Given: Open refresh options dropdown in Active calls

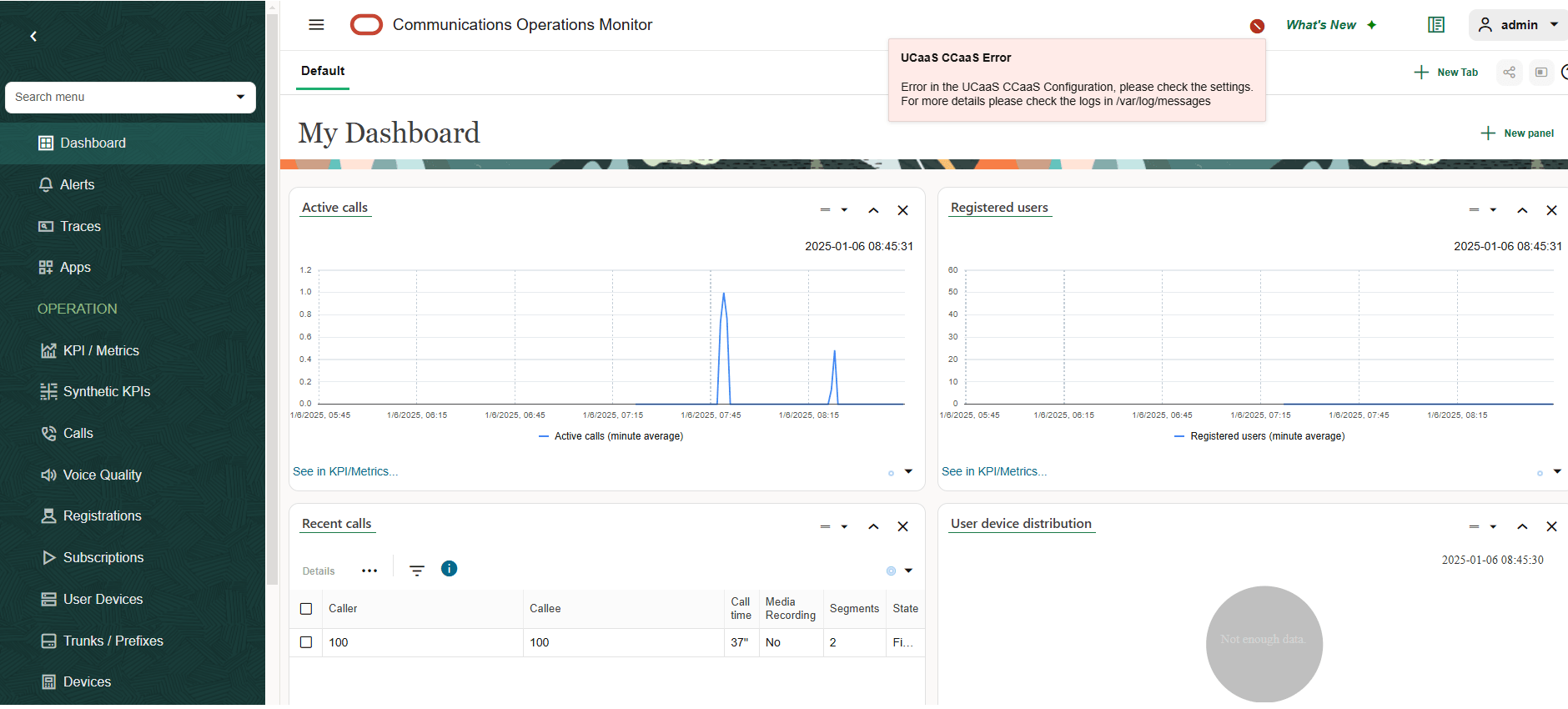Looking at the screenshot, I should (908, 471).
